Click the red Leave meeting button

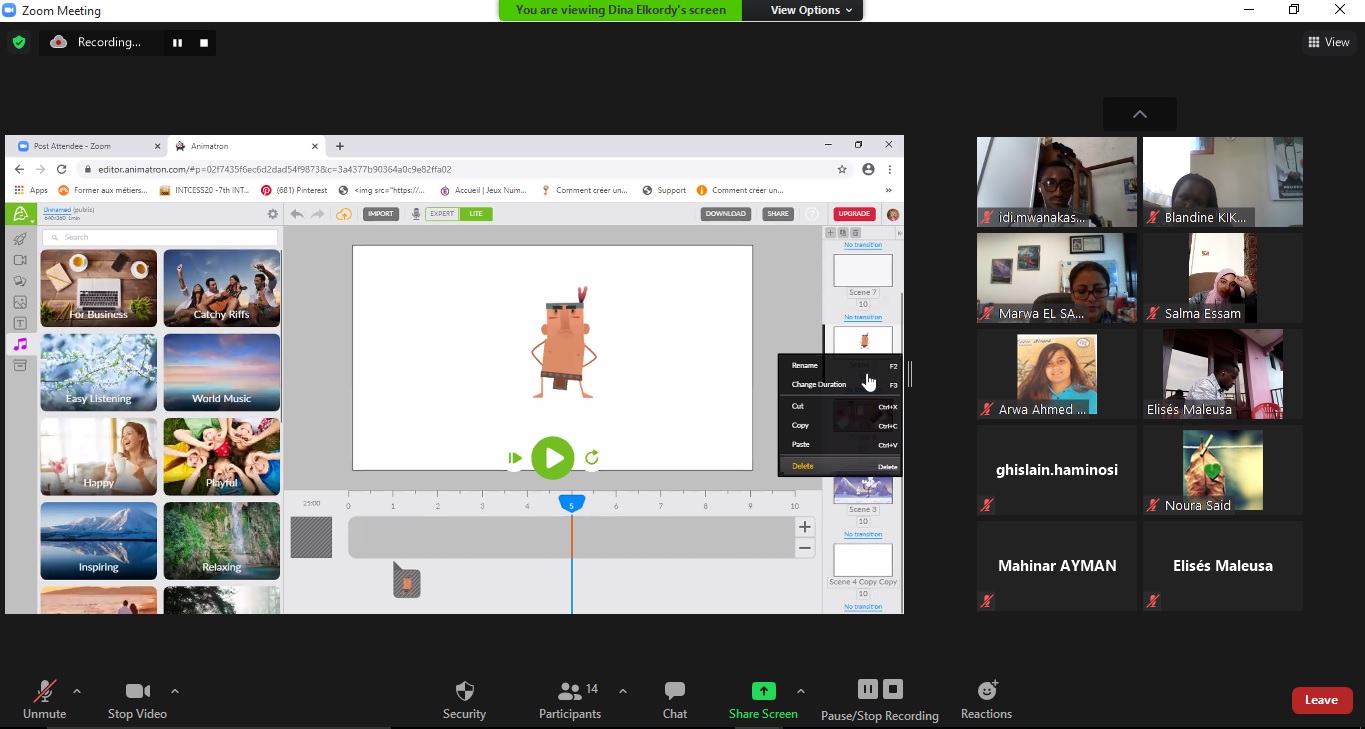click(1321, 700)
